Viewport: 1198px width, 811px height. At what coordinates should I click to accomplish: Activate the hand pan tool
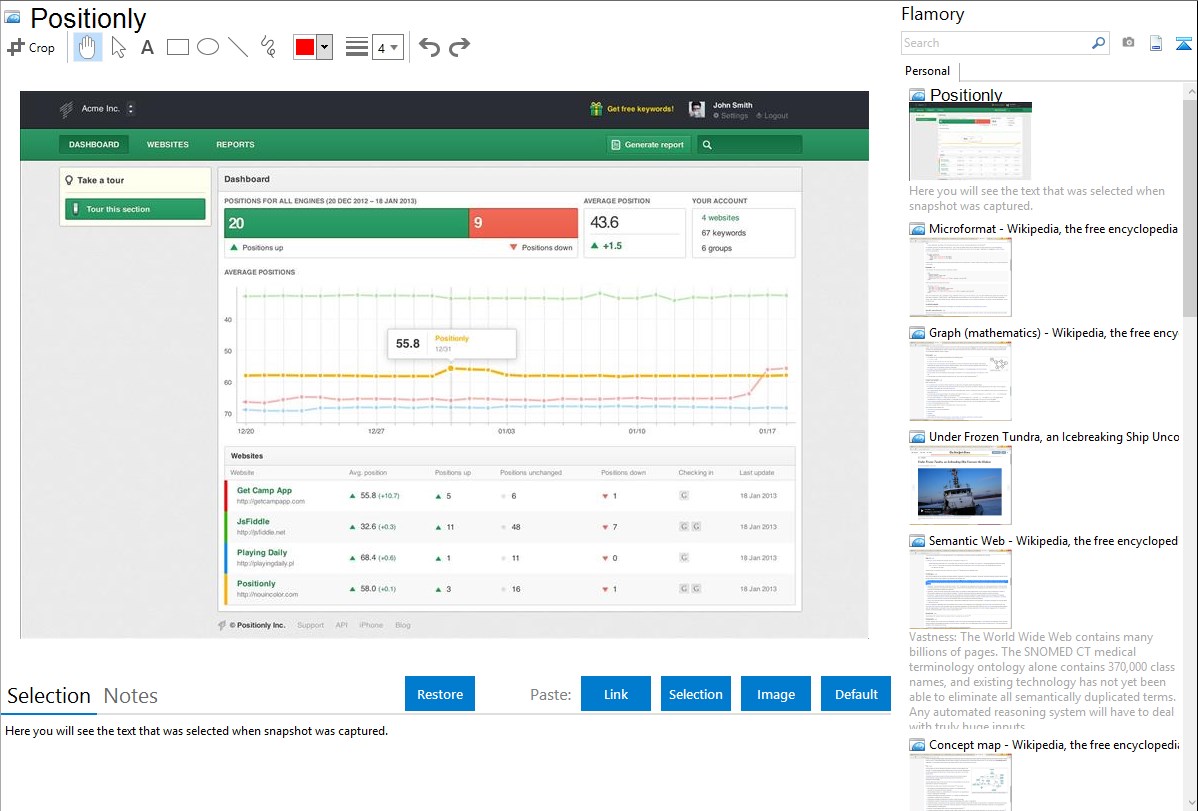pyautogui.click(x=88, y=47)
